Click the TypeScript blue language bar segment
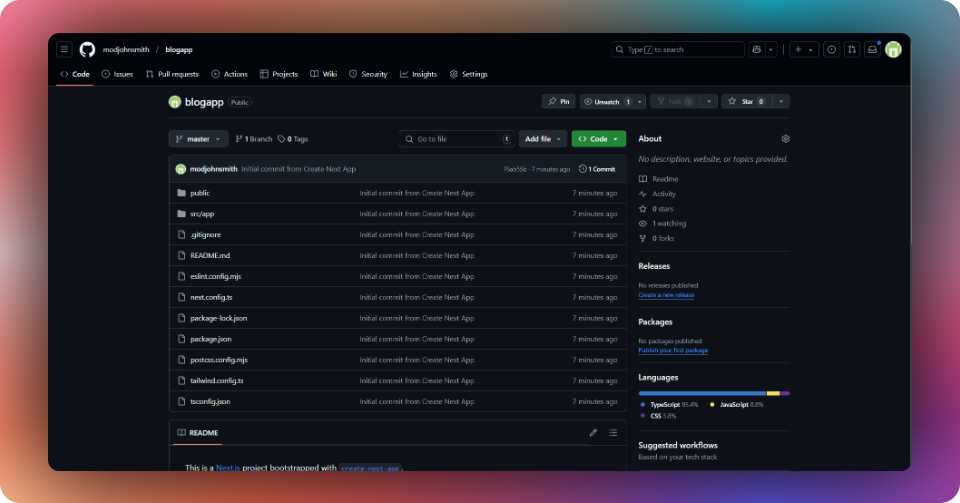Image resolution: width=960 pixels, height=503 pixels. coord(702,393)
